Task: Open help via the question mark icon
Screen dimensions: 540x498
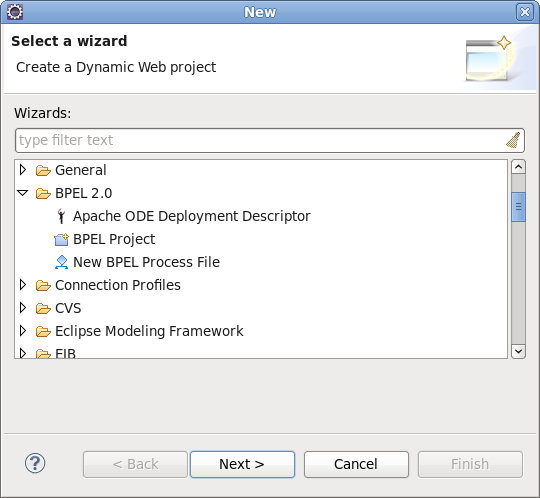Action: tap(35, 463)
